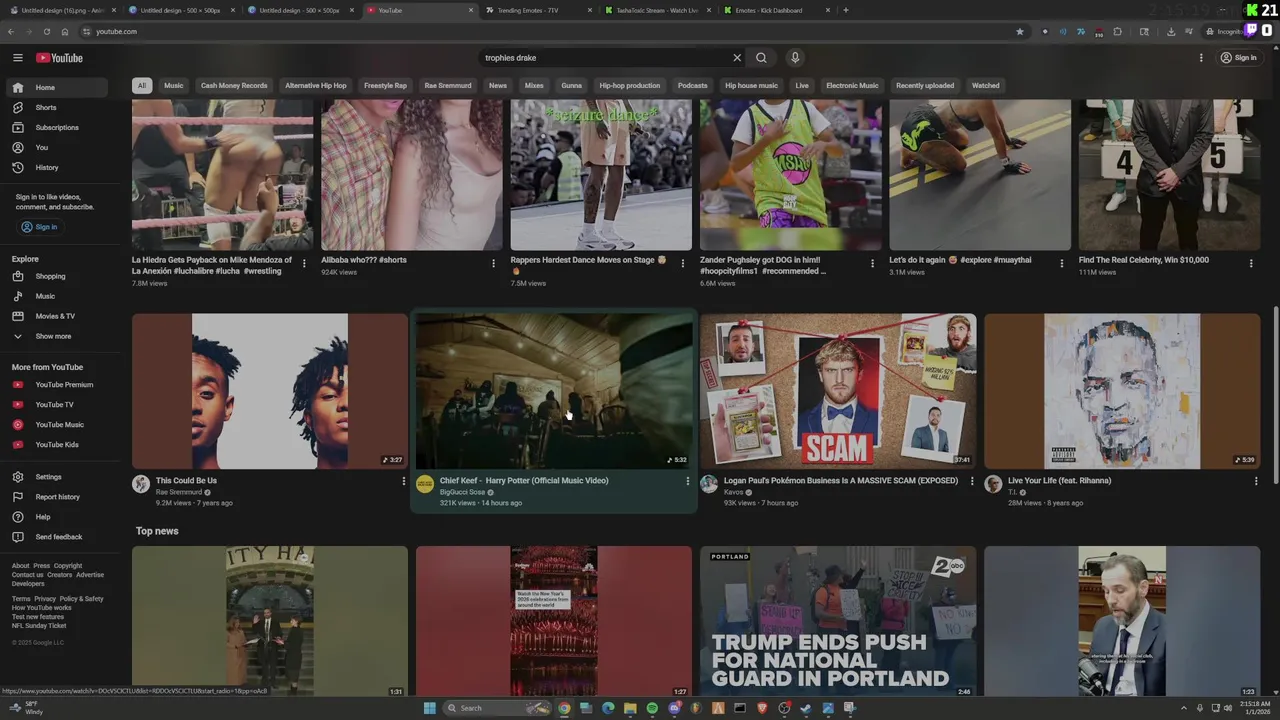
Task: Open options for Rappers Hardest Dance Moves short
Action: [683, 263]
